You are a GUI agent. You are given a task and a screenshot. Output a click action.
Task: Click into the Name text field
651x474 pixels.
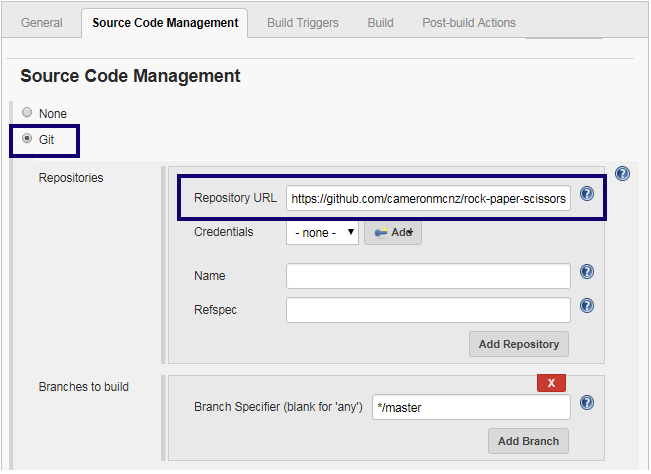428,276
